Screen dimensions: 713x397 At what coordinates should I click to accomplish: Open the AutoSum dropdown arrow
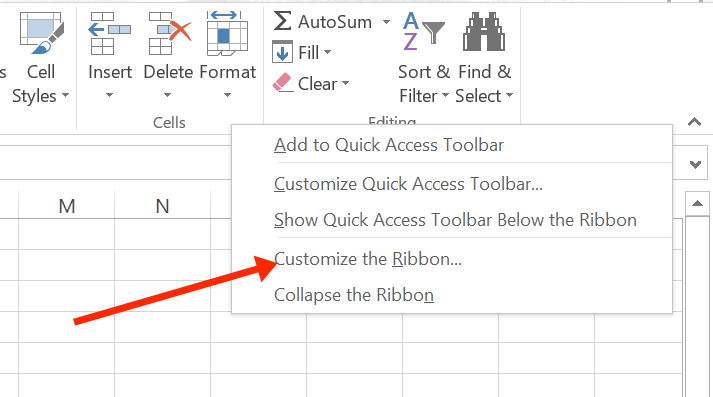click(386, 22)
